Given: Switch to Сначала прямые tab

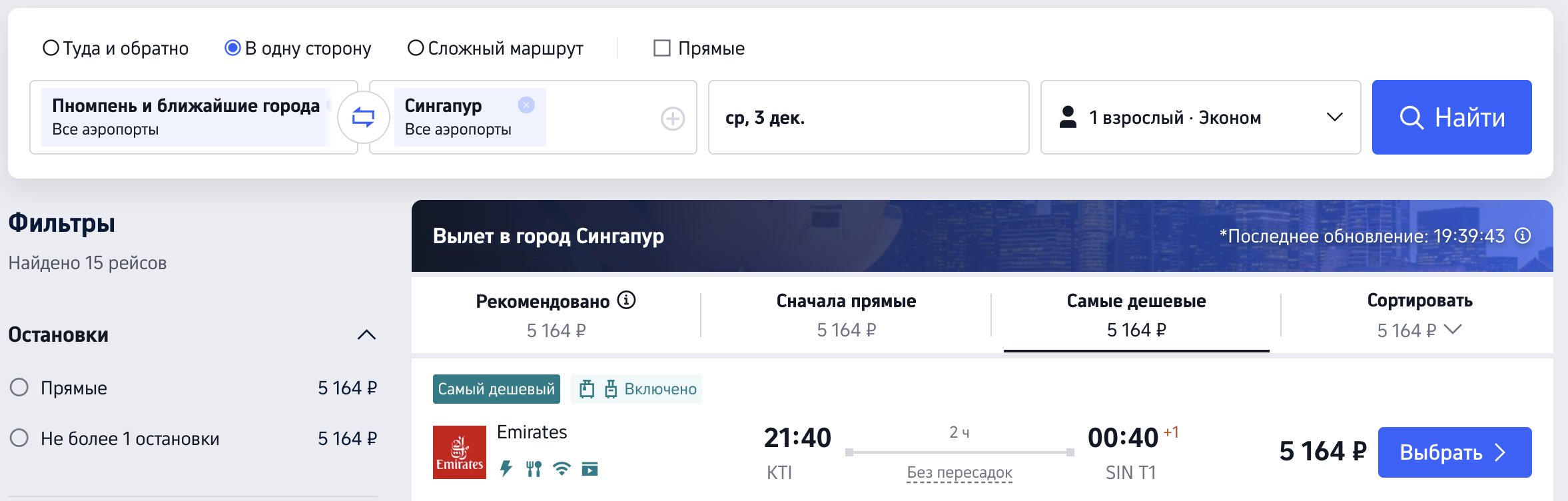Looking at the screenshot, I should point(846,315).
